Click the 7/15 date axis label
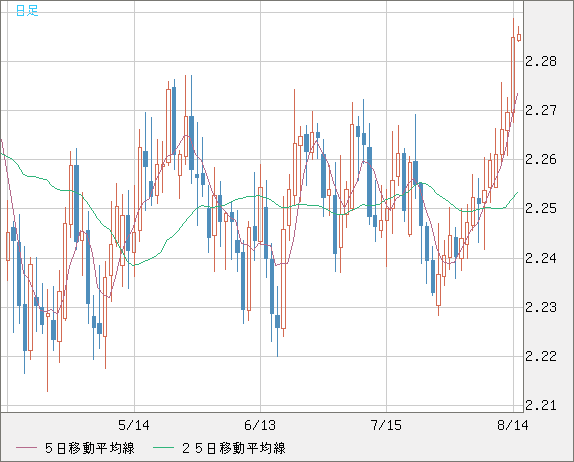The image size is (574, 462). (x=386, y=425)
